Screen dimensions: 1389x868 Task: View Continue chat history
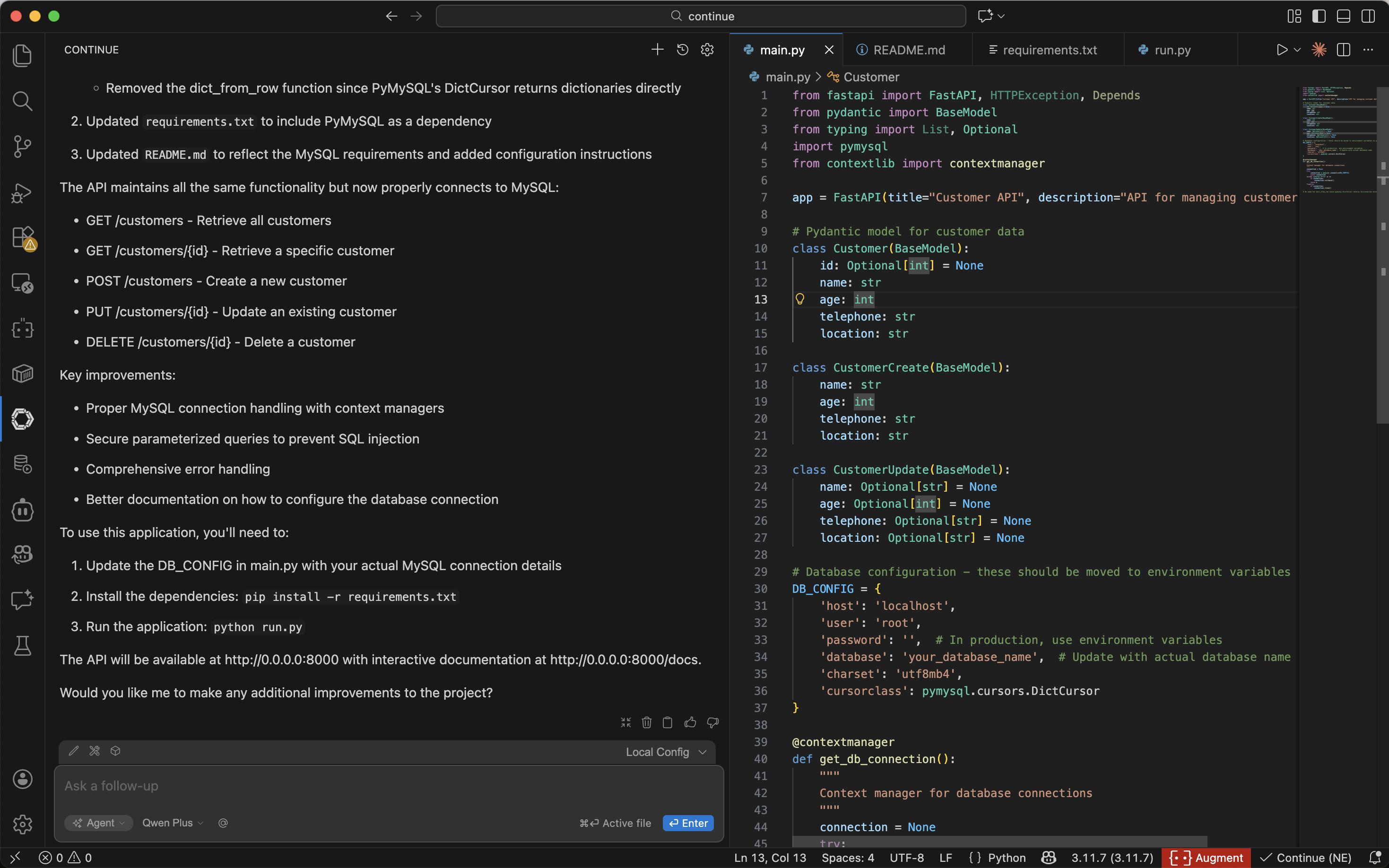(683, 50)
